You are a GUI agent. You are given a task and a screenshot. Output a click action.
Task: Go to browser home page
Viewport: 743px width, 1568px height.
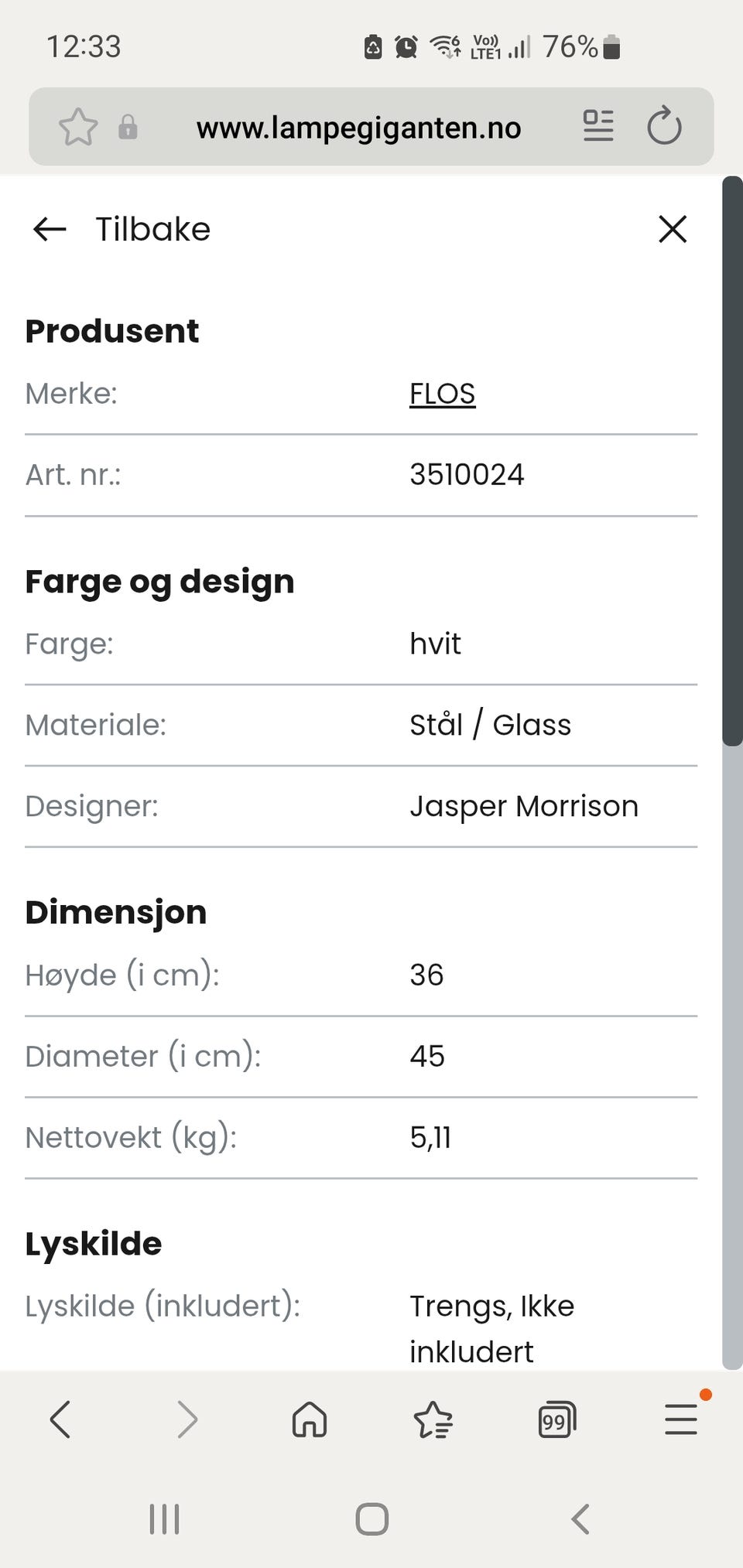point(310,1419)
